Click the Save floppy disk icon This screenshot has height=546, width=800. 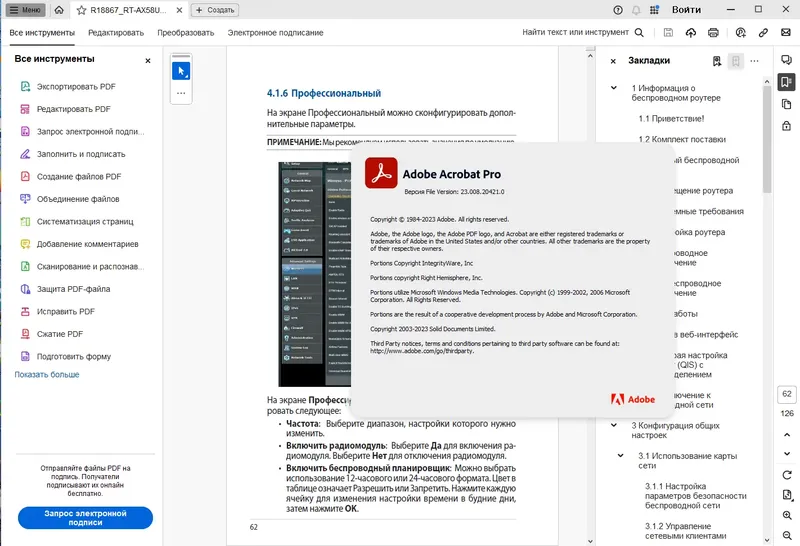tap(668, 33)
